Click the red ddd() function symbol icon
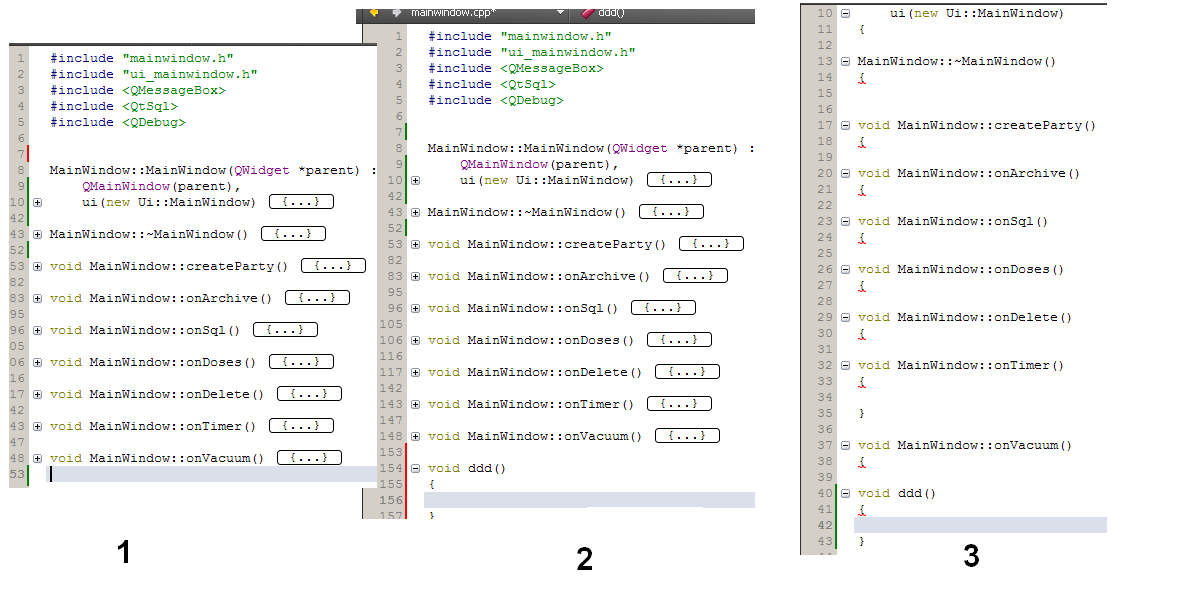 [587, 13]
